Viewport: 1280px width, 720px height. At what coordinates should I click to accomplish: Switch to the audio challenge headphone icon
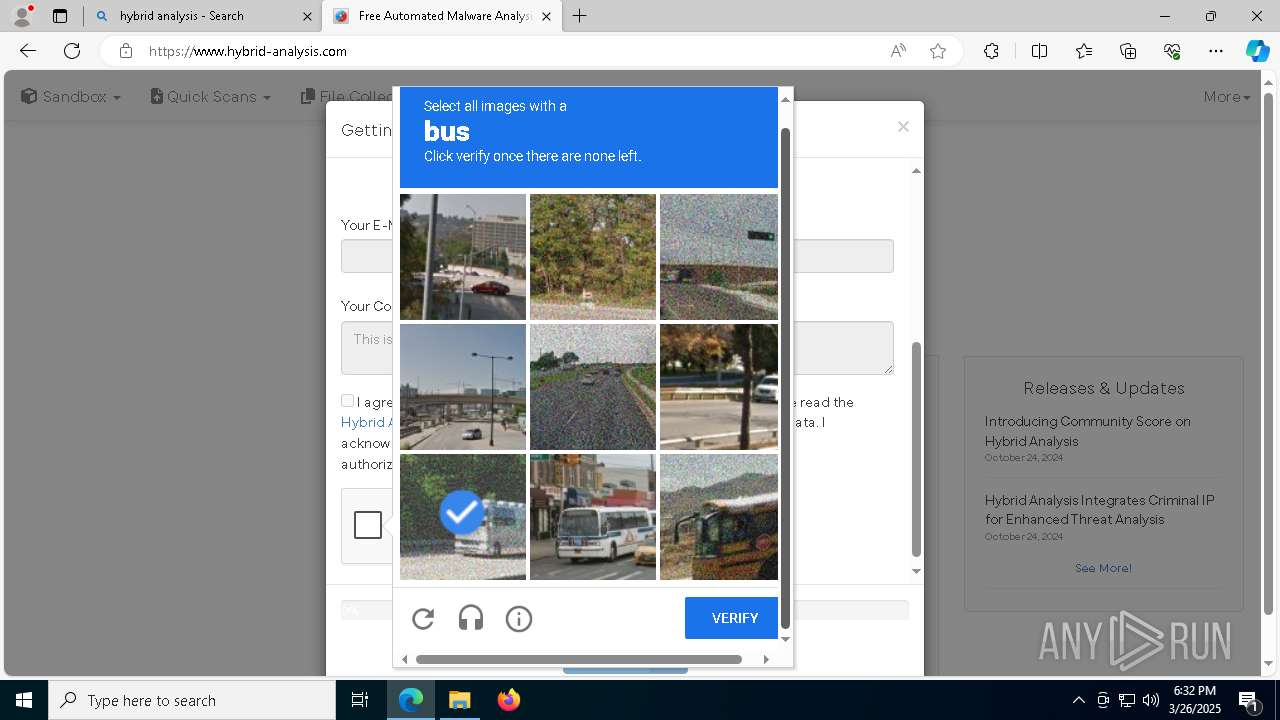(471, 619)
